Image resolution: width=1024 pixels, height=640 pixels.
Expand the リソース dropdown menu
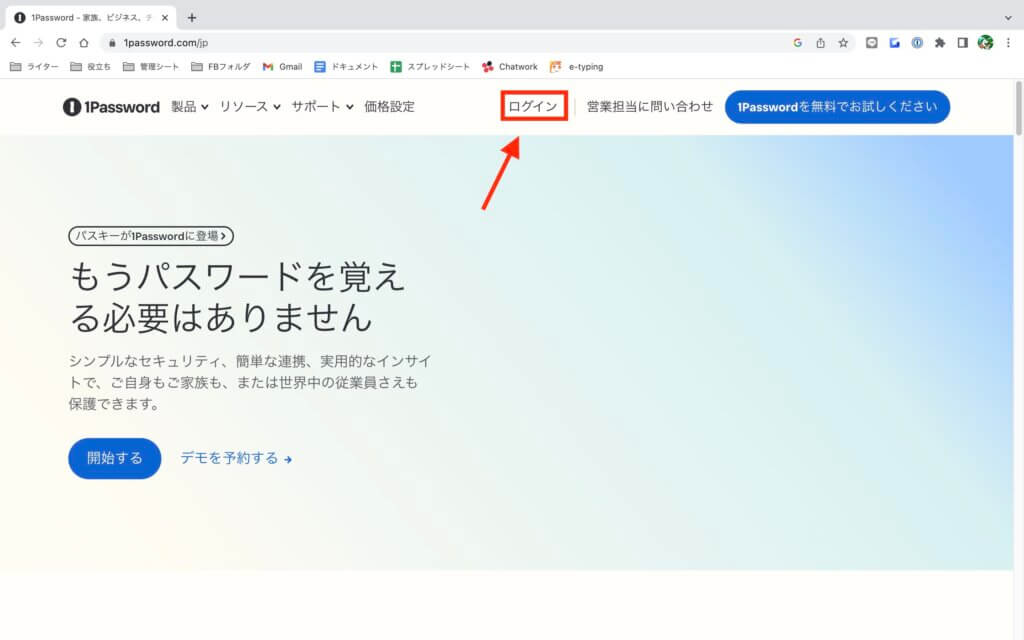tap(249, 106)
